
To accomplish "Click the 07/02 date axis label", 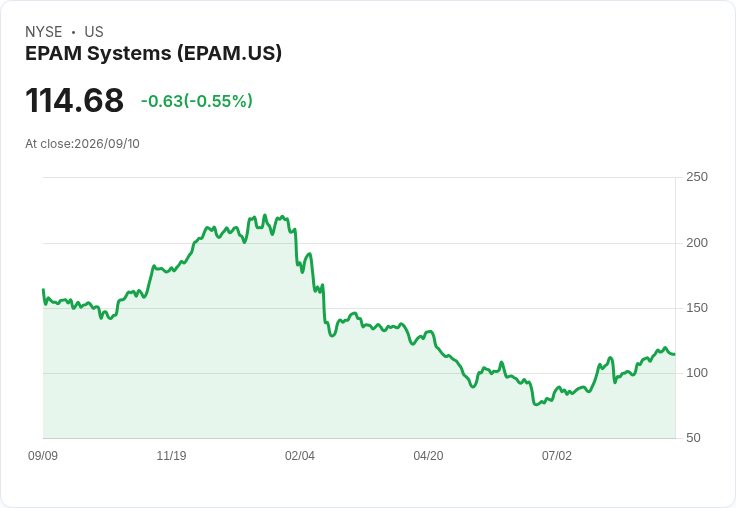I will [557, 456].
